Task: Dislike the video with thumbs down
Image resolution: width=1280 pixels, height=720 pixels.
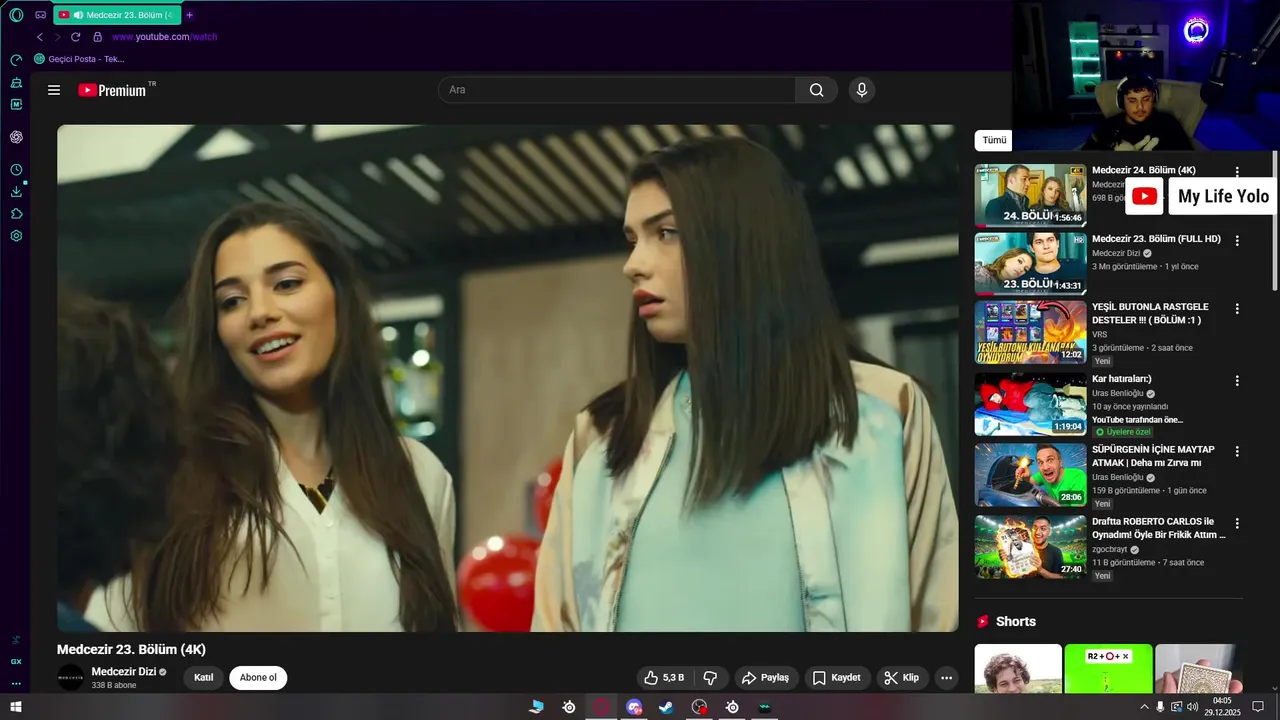Action: click(x=710, y=677)
